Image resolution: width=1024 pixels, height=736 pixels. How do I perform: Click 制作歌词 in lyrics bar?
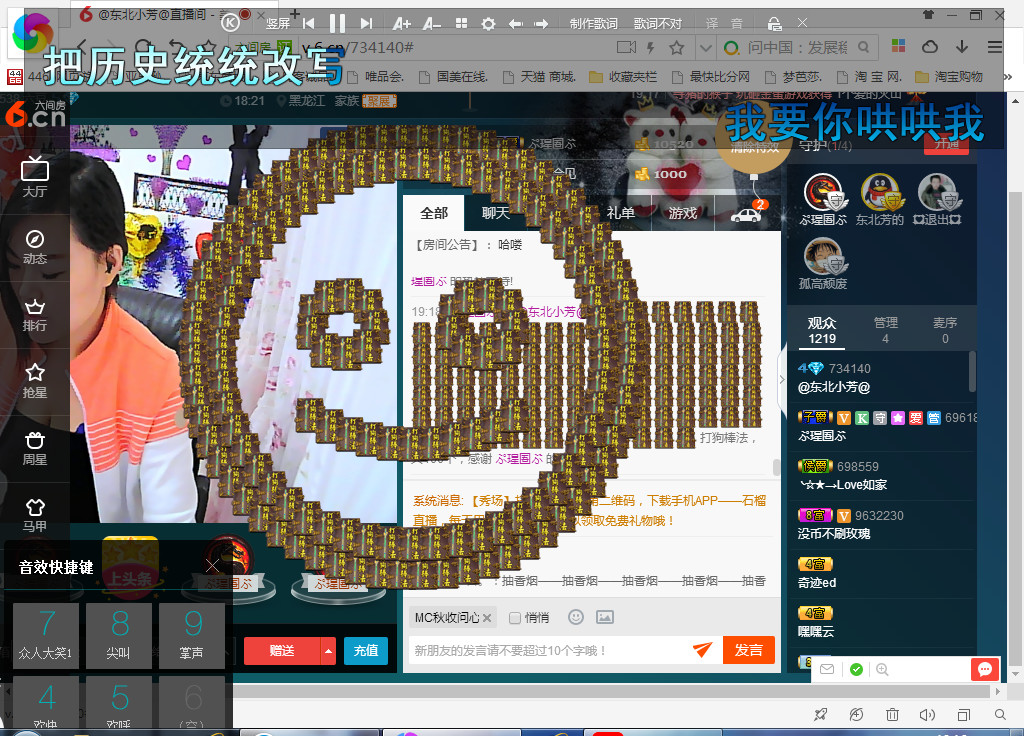594,24
